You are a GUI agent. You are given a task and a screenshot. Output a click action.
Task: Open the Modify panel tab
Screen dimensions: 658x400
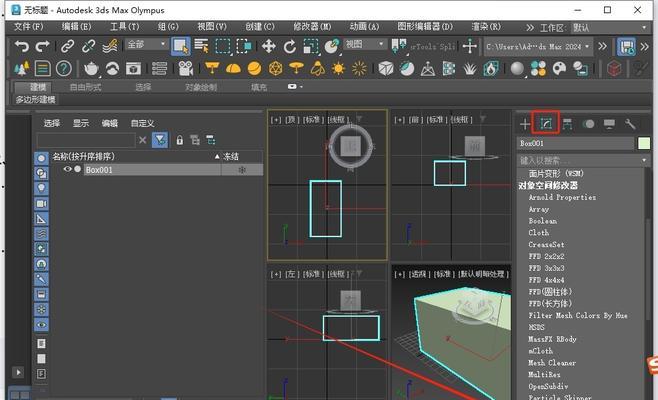tap(546, 123)
